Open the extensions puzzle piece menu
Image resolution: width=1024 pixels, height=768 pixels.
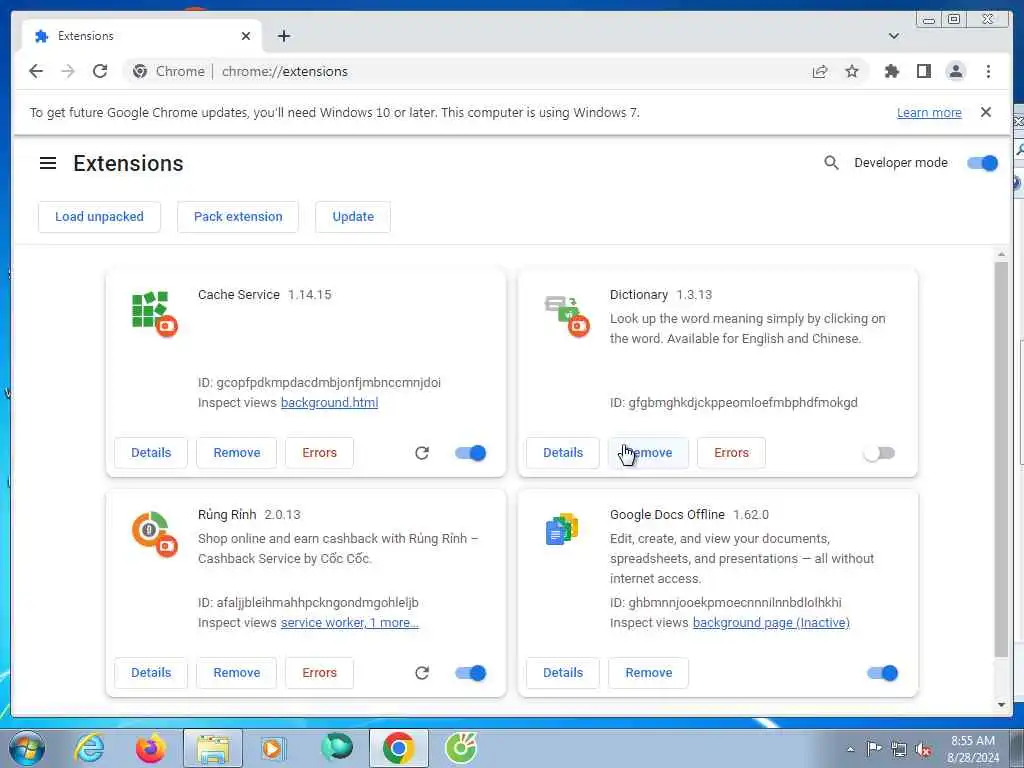click(x=891, y=71)
